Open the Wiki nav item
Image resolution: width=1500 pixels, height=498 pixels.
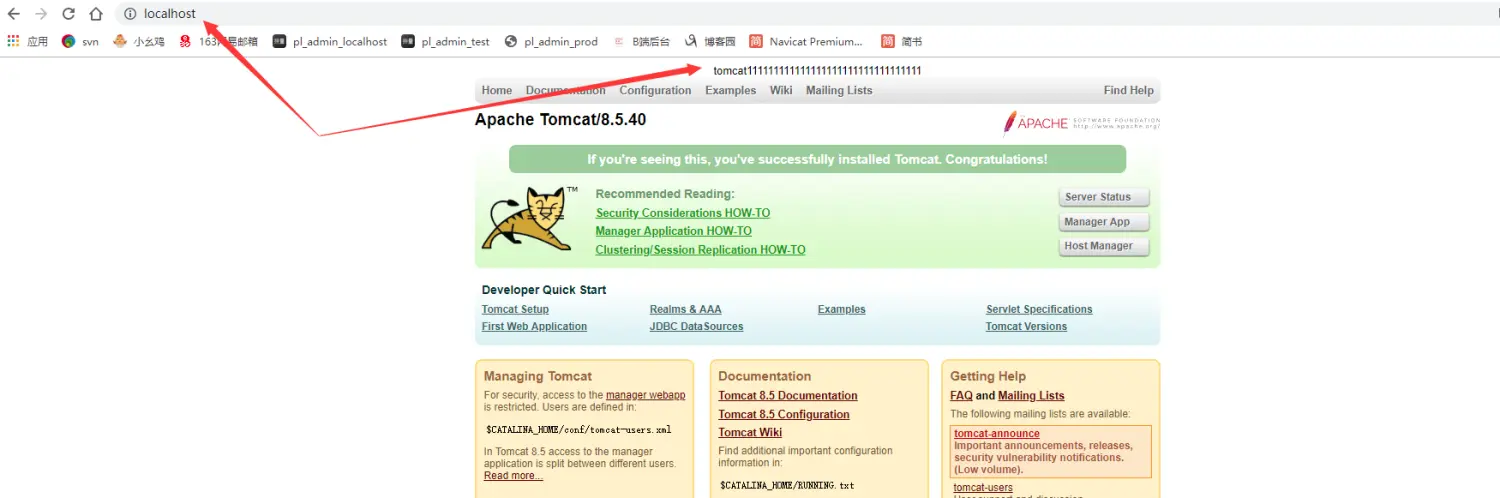(781, 90)
